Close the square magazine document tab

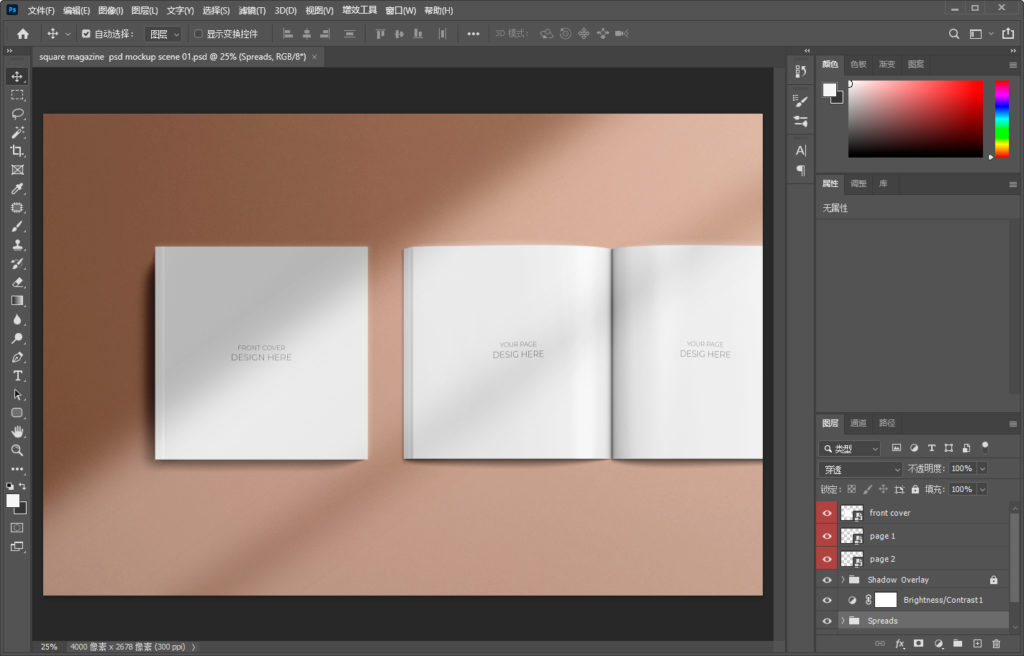click(314, 57)
